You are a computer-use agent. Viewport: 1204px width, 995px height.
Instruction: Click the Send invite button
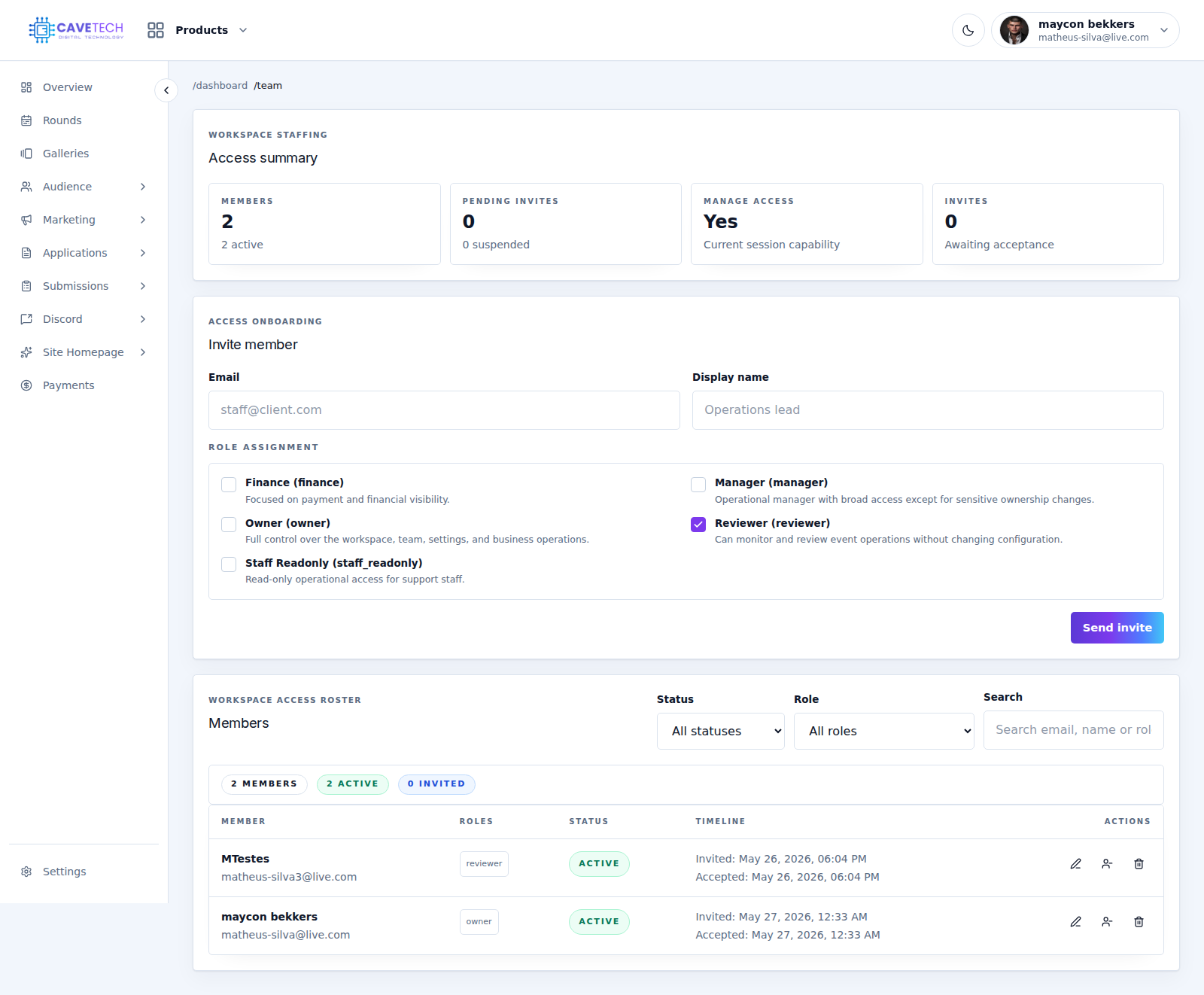coord(1117,628)
